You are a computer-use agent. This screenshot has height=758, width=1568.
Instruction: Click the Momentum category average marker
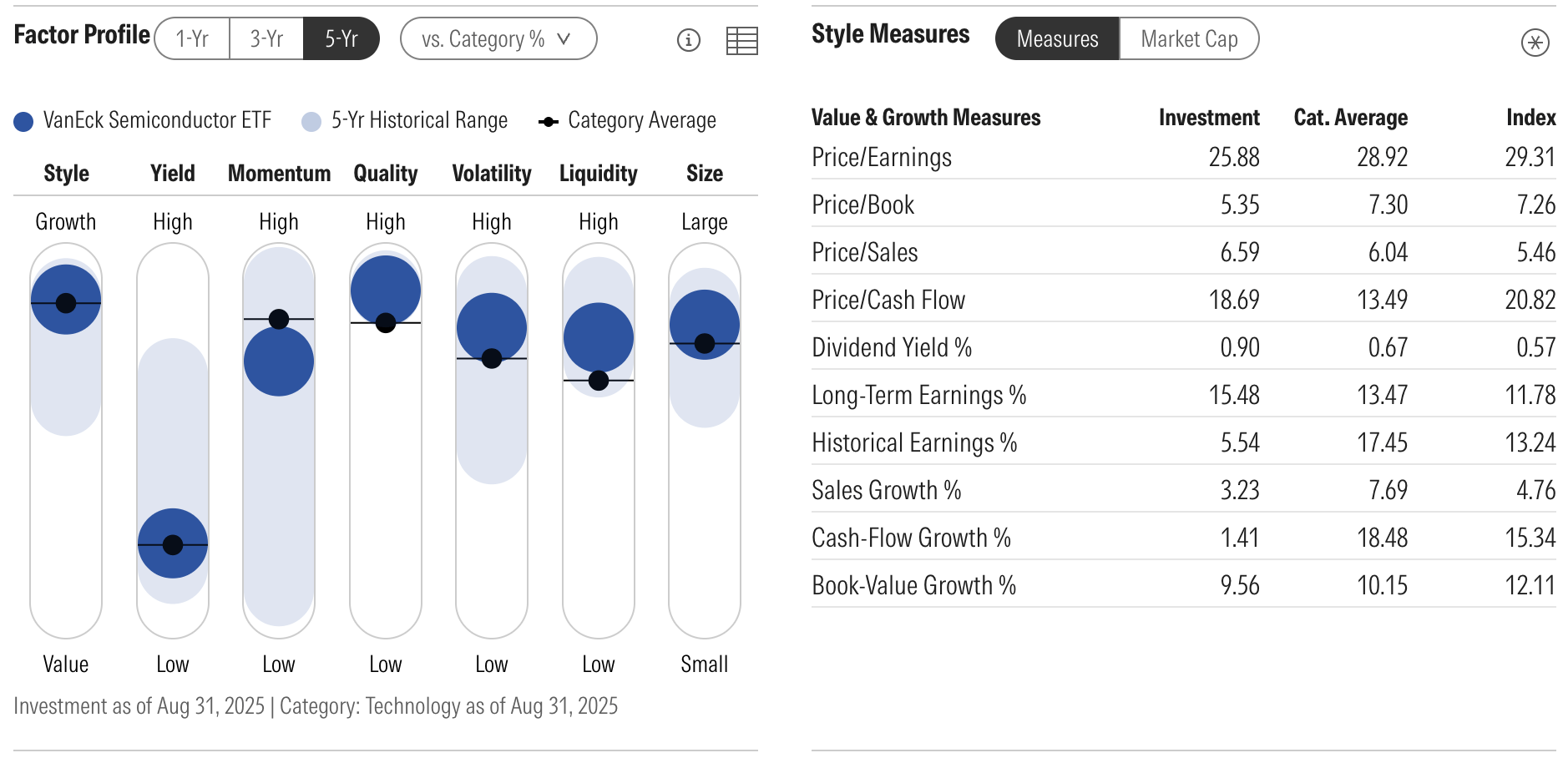[279, 319]
